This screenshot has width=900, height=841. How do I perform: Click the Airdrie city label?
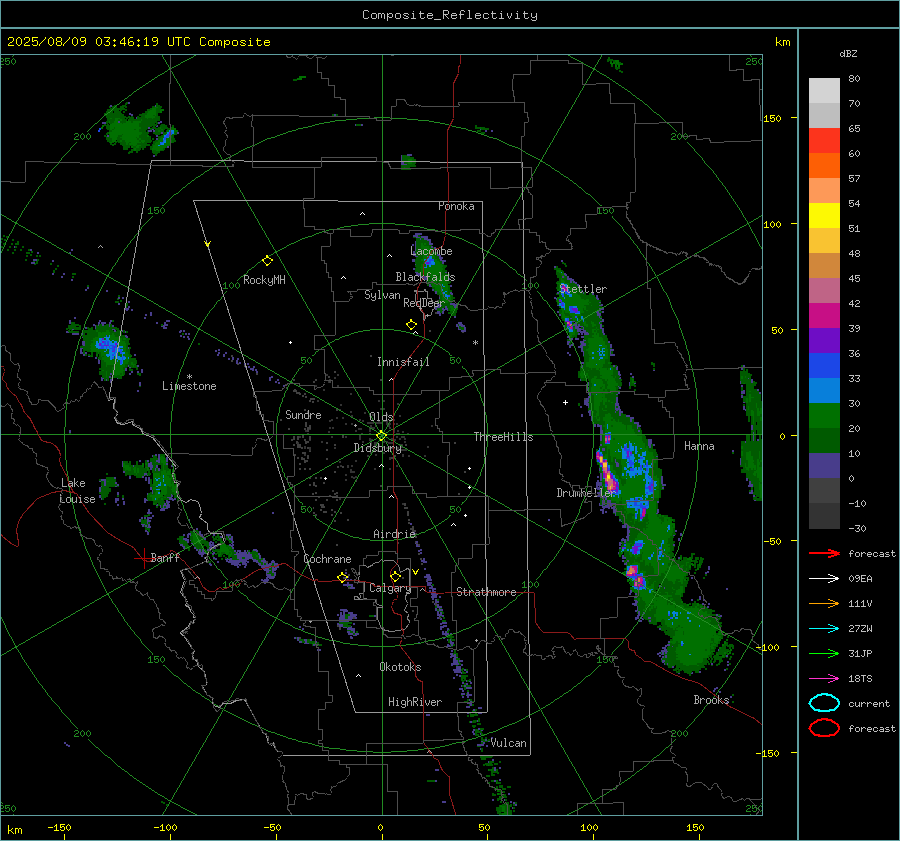394,534
